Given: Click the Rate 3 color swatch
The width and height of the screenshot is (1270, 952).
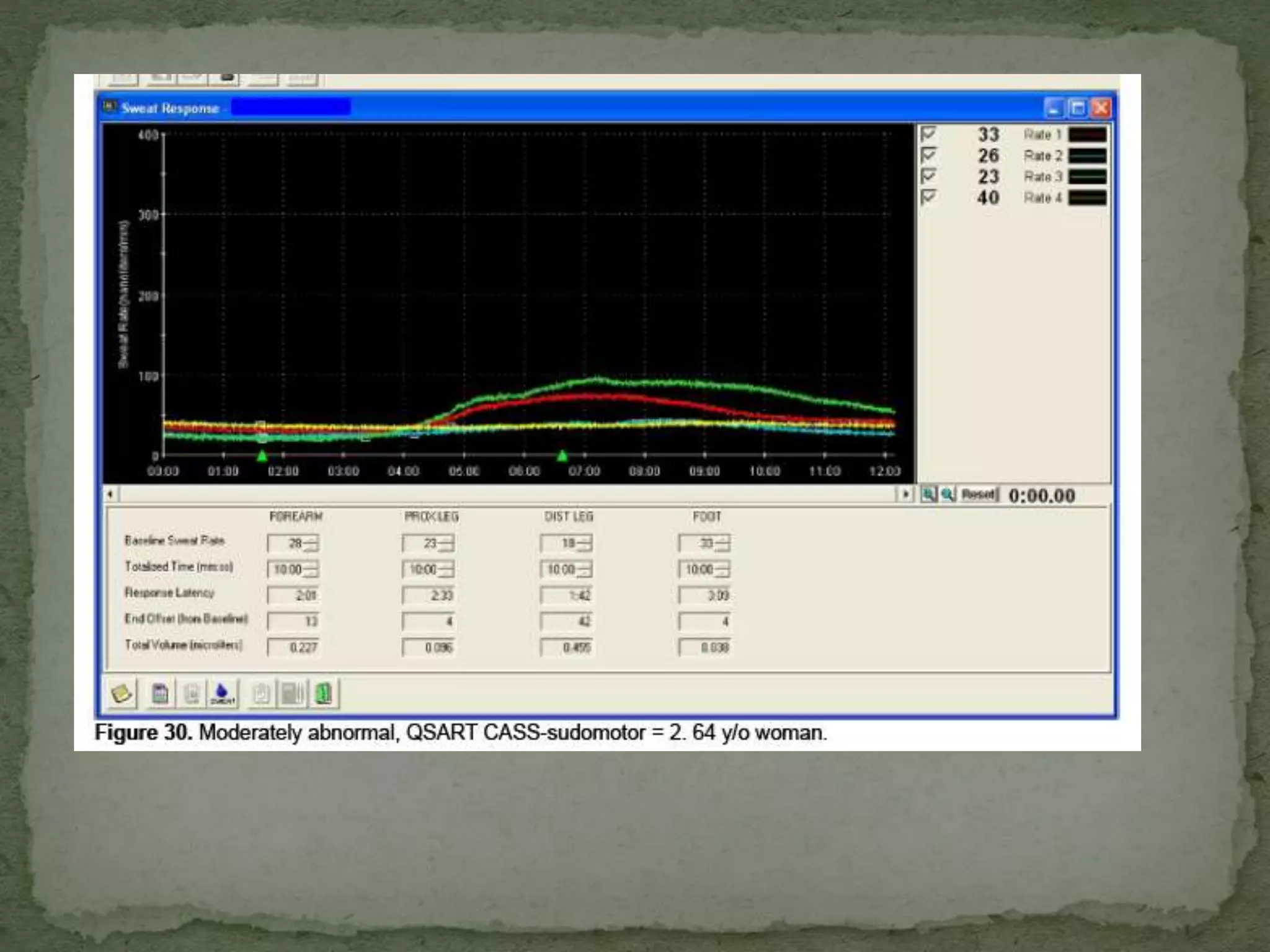Looking at the screenshot, I should tap(1087, 177).
